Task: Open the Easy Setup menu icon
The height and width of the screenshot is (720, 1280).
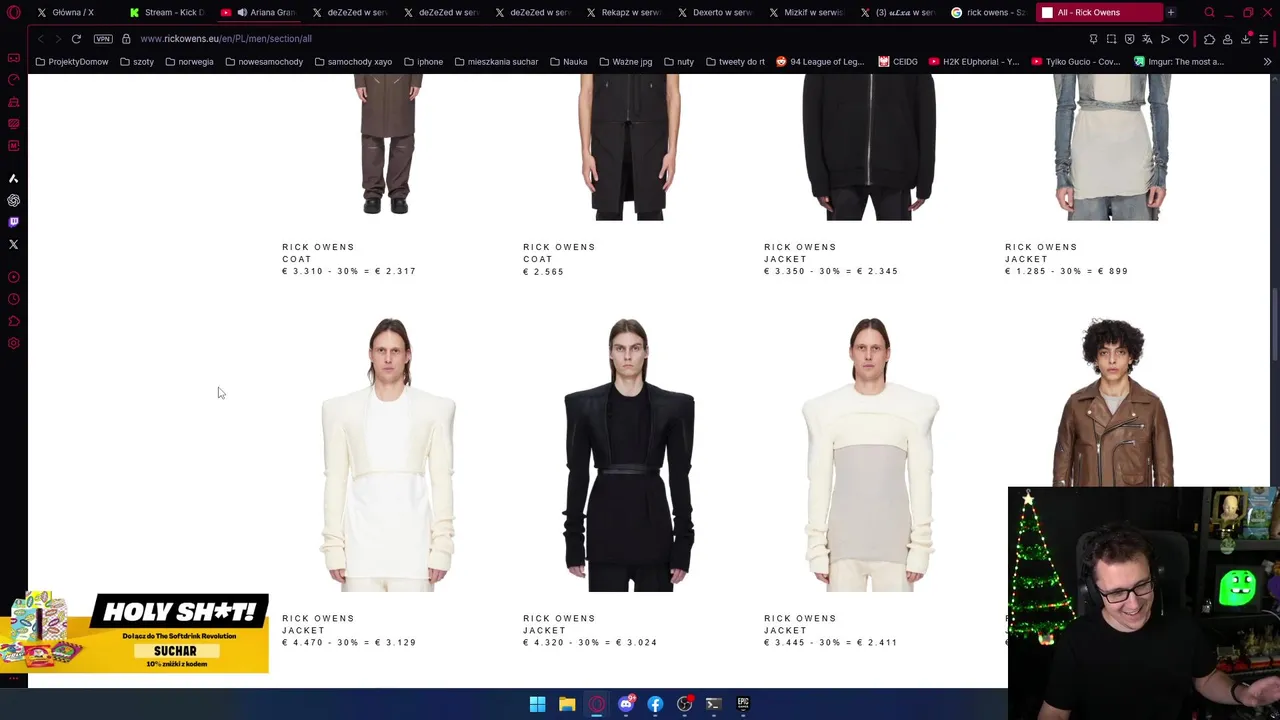Action: pyautogui.click(x=1264, y=39)
